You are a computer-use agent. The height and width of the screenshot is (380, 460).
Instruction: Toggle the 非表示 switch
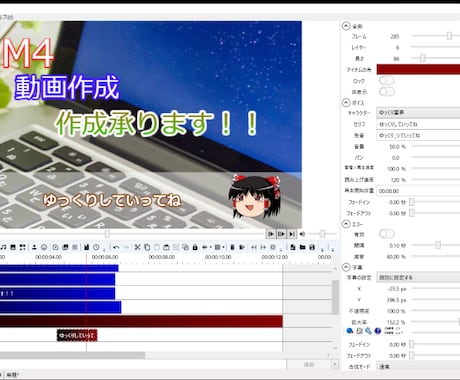387,91
